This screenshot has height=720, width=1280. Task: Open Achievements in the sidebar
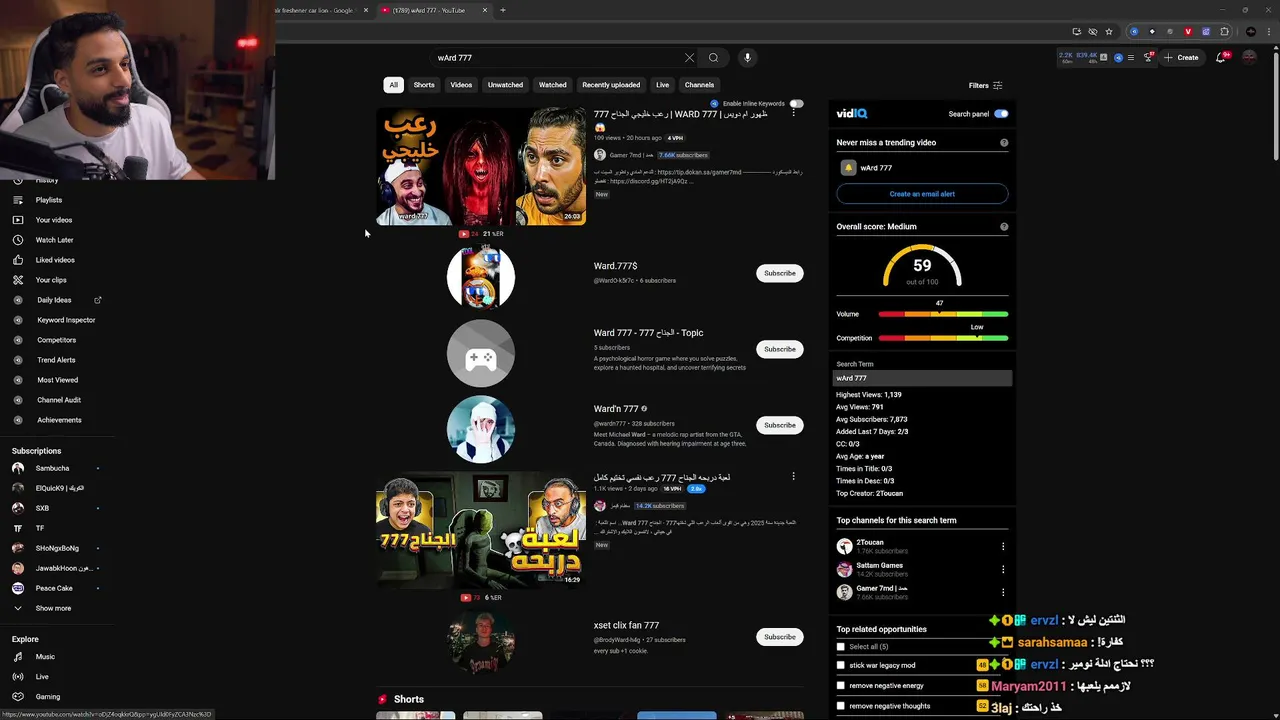click(x=57, y=420)
